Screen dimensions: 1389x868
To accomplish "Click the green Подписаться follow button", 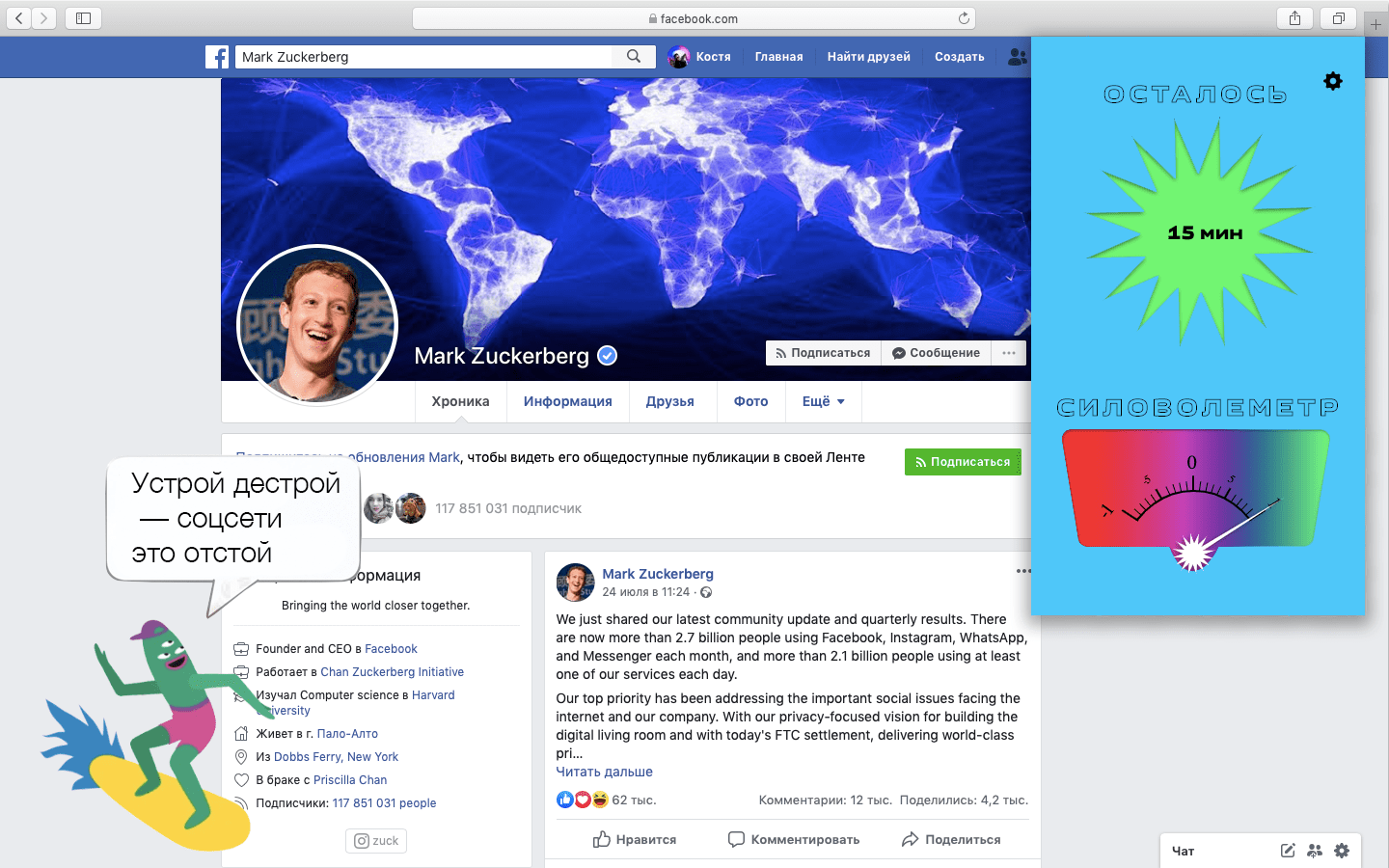I will pos(963,462).
